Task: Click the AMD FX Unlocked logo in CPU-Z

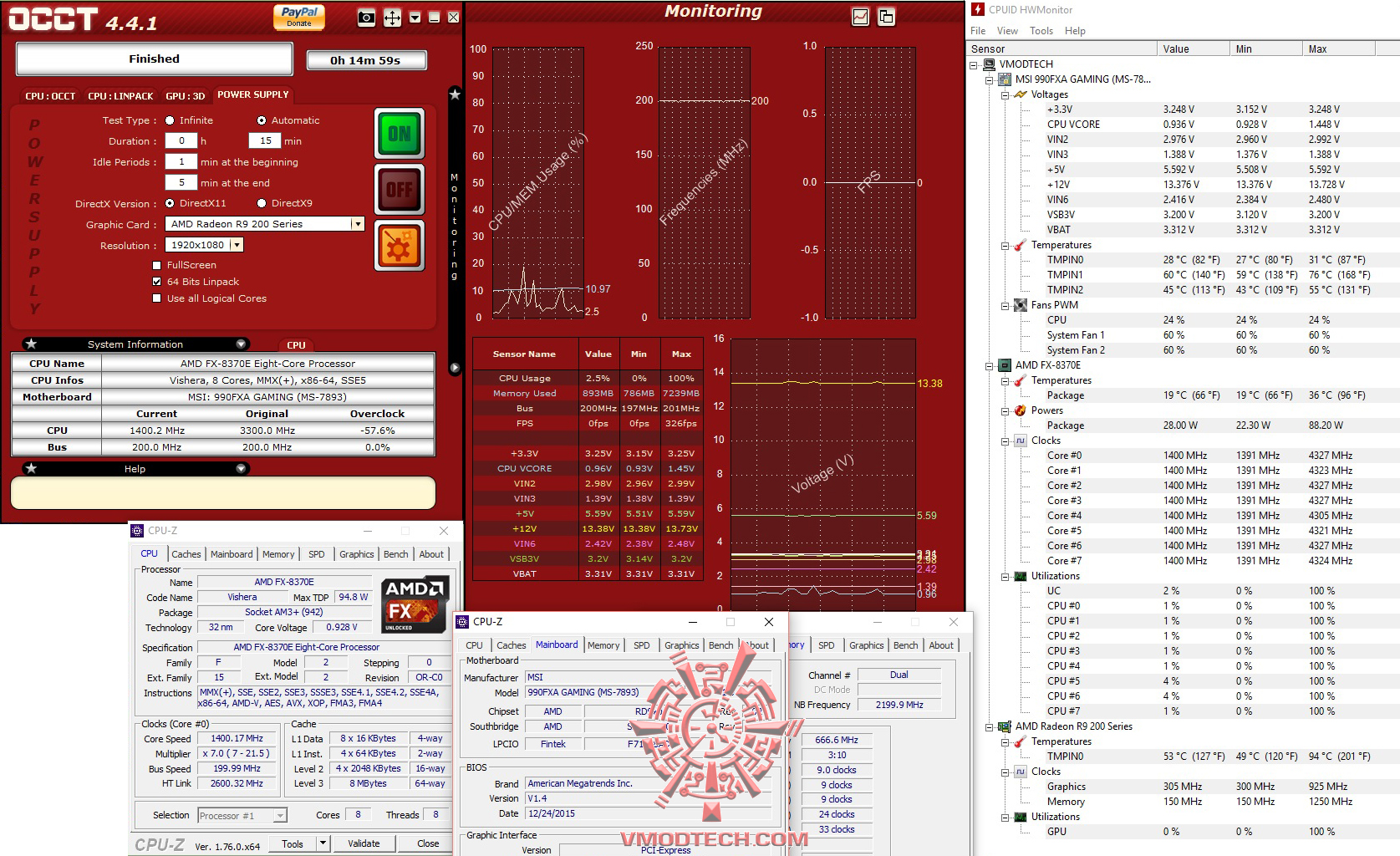Action: pyautogui.click(x=415, y=604)
